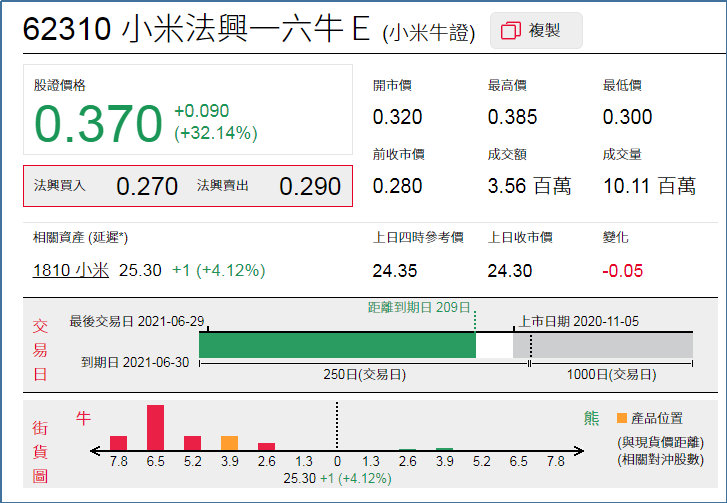Select 法興賣出 ask value 0.290

(310, 186)
